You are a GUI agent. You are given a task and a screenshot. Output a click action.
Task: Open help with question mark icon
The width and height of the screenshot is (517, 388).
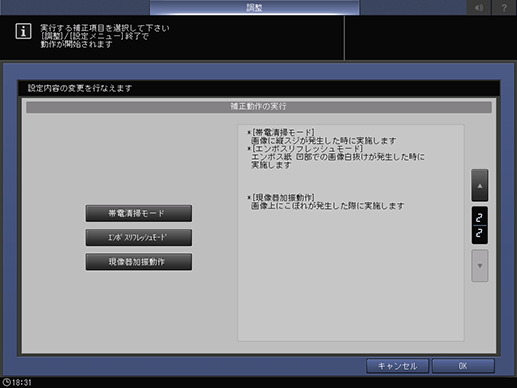tap(504, 7)
